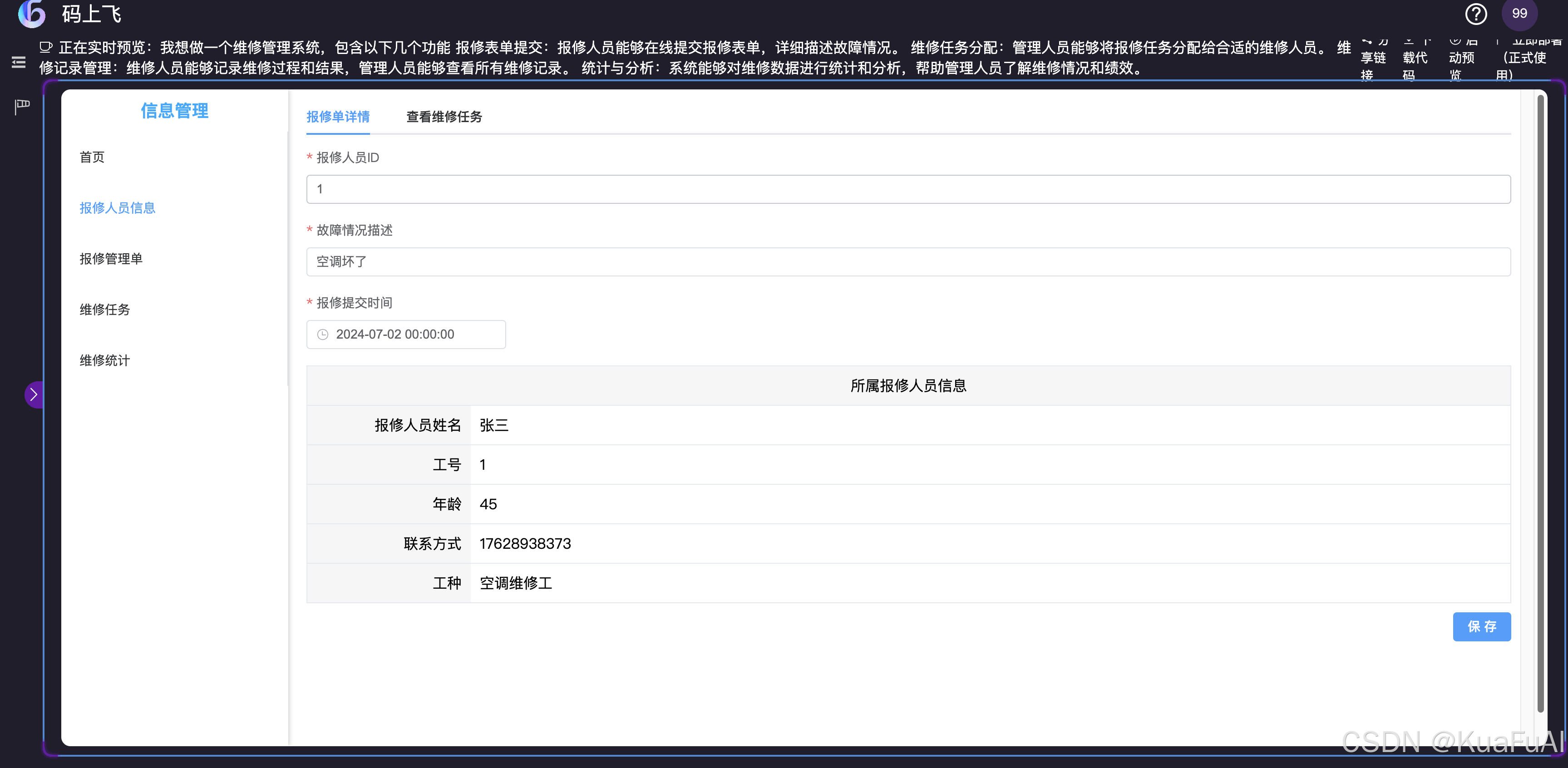Screen dimensions: 1568x768
Task: Click the purple 99 user avatar
Action: click(x=1519, y=13)
